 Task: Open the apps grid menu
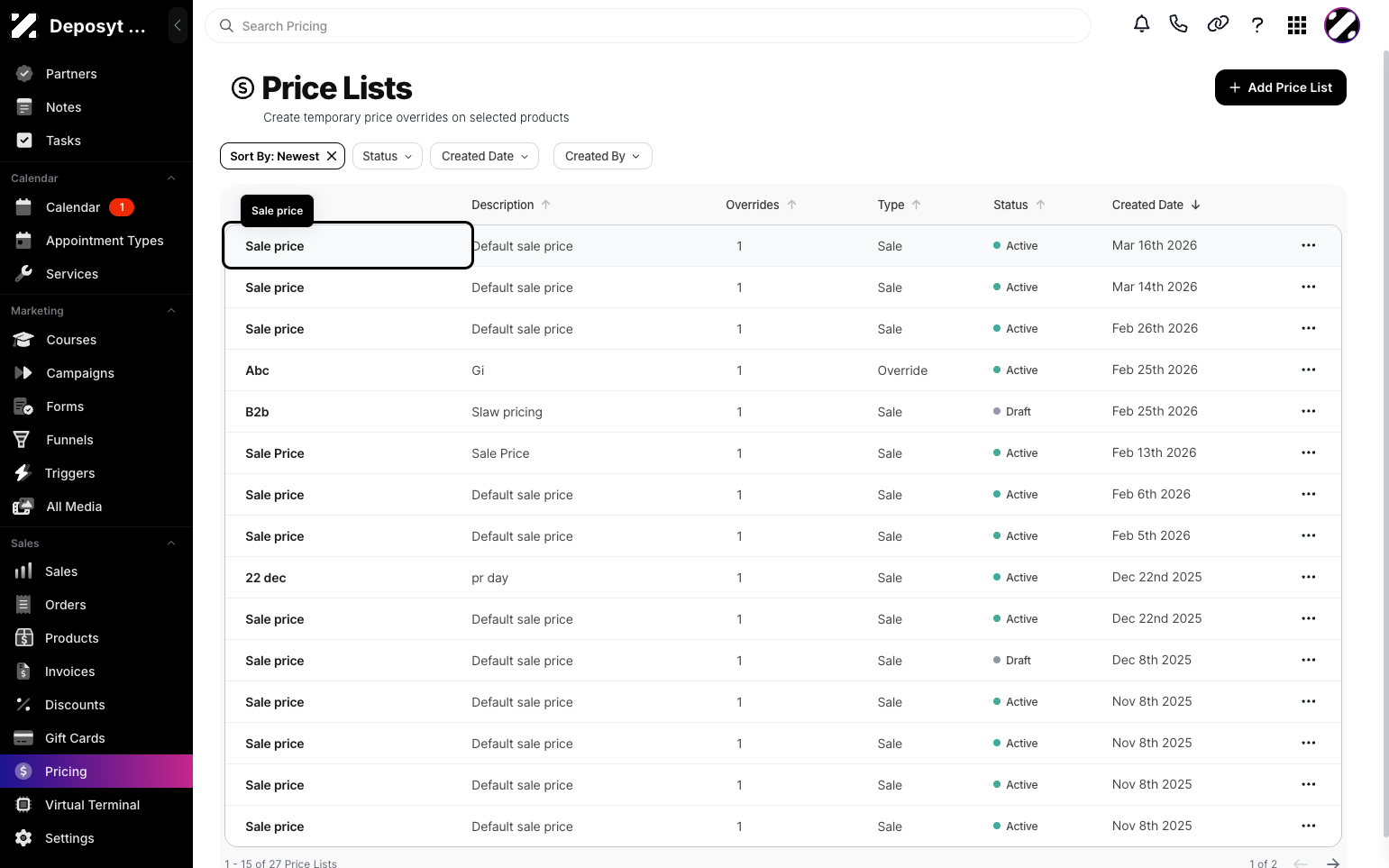tap(1297, 25)
